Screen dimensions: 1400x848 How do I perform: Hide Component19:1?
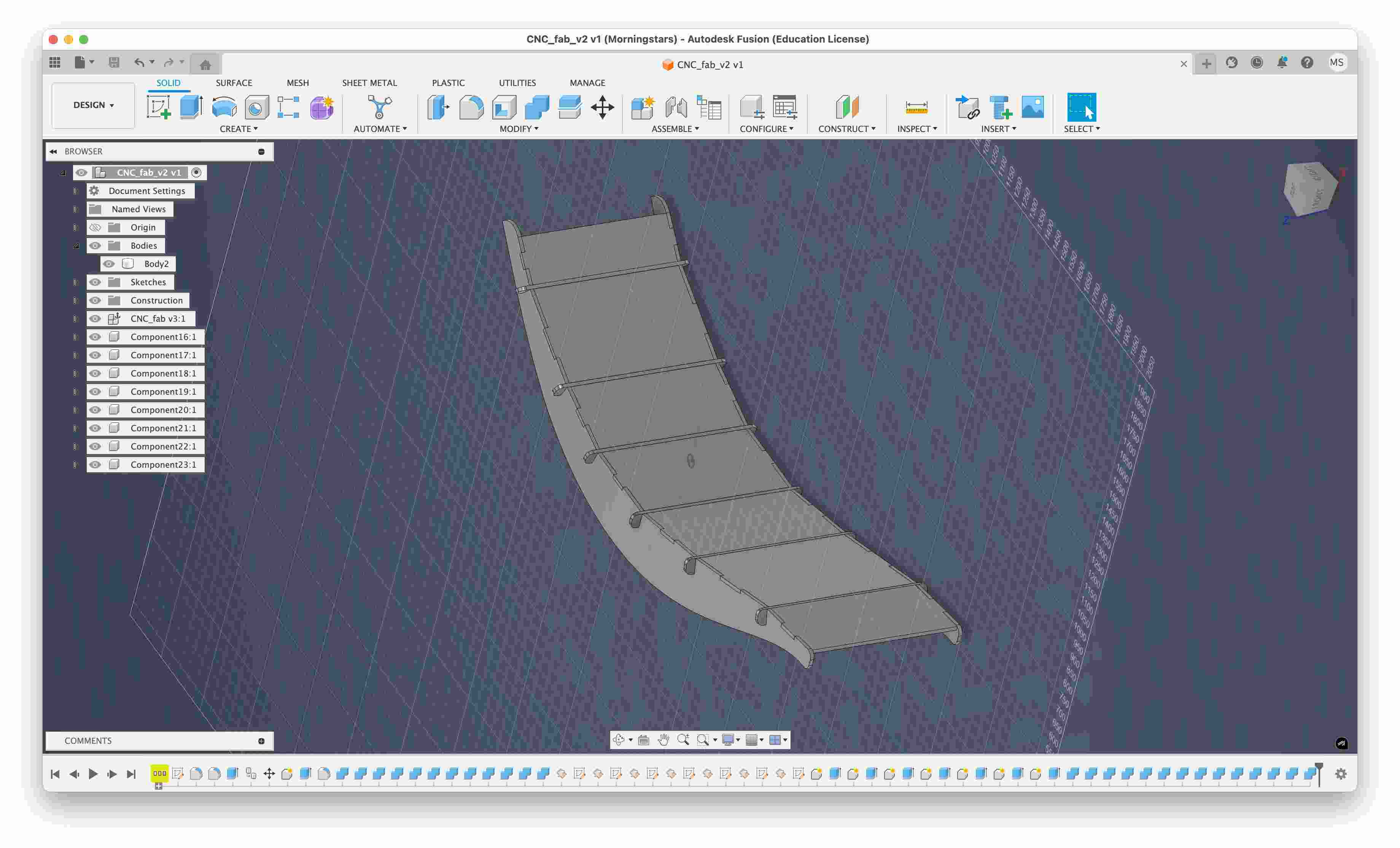click(95, 391)
